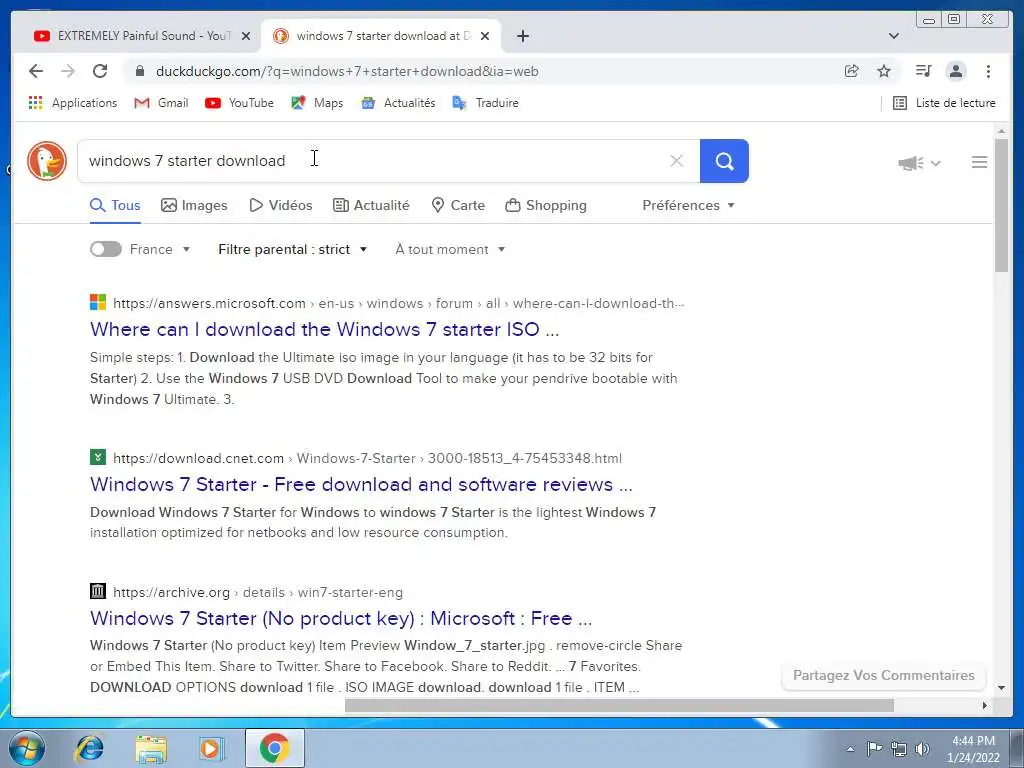Image resolution: width=1024 pixels, height=768 pixels.
Task: Open the Gmail bookmark
Action: coord(161,103)
